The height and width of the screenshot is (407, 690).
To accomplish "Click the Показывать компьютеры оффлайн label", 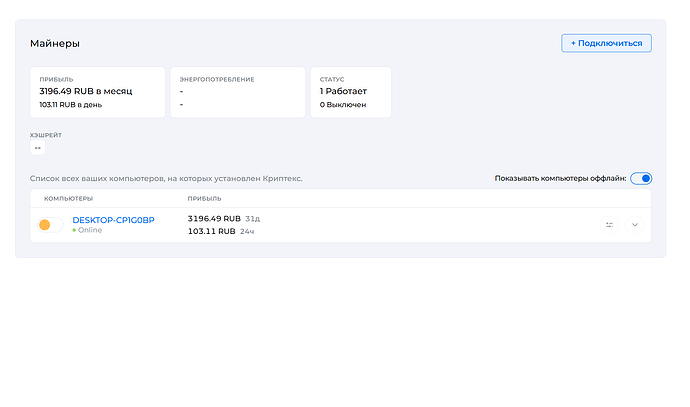I will tap(560, 178).
